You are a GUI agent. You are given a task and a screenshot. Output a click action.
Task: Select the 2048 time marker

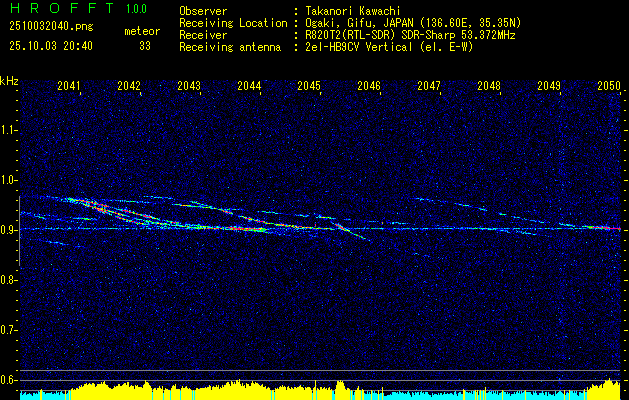click(489, 86)
